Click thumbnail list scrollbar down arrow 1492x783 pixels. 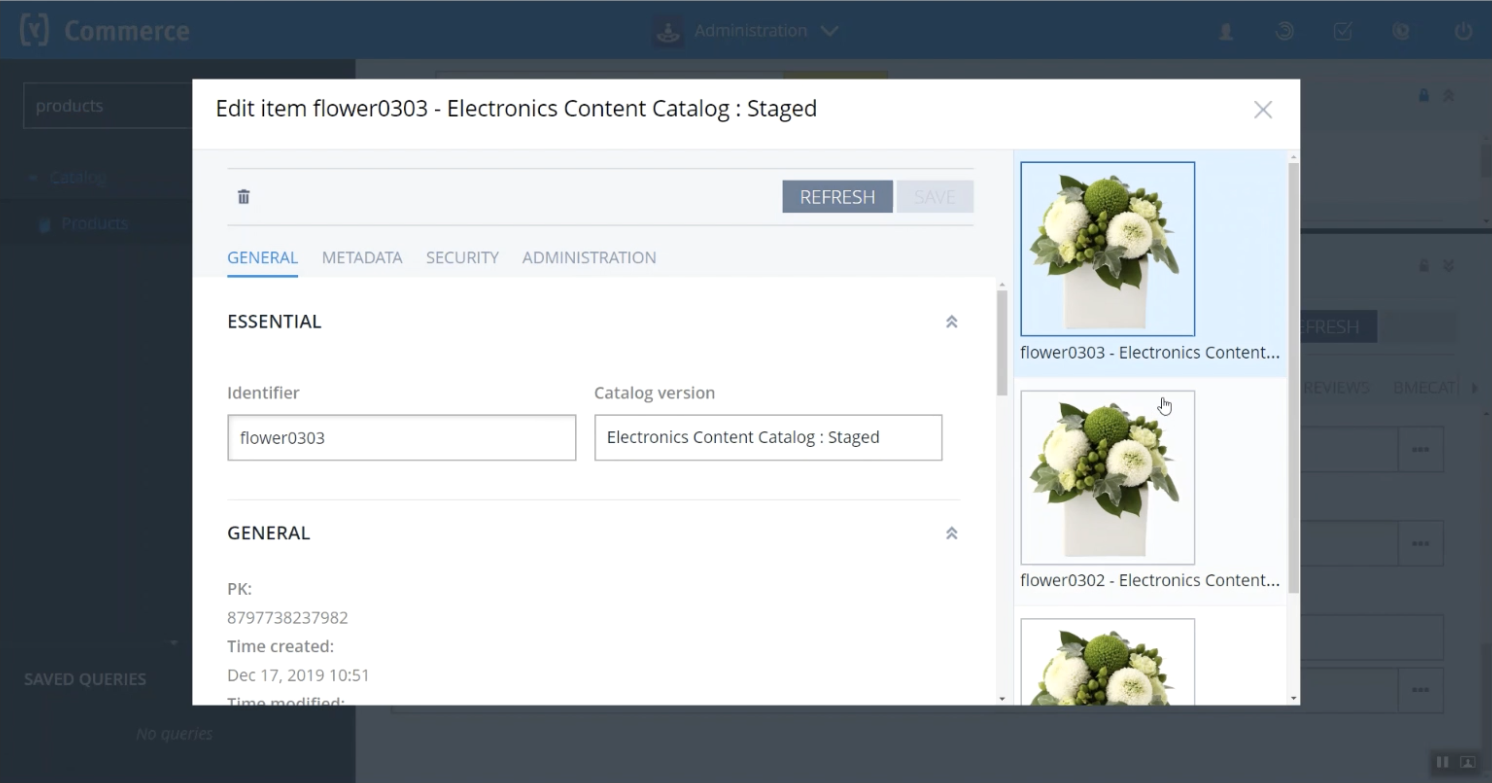pos(1293,698)
